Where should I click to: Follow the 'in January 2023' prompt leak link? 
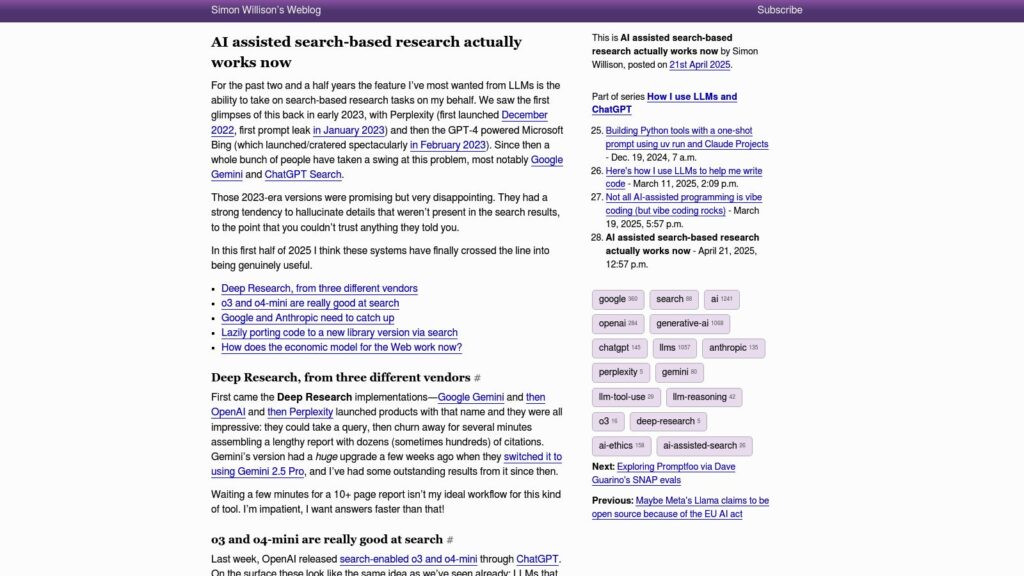tap(349, 130)
